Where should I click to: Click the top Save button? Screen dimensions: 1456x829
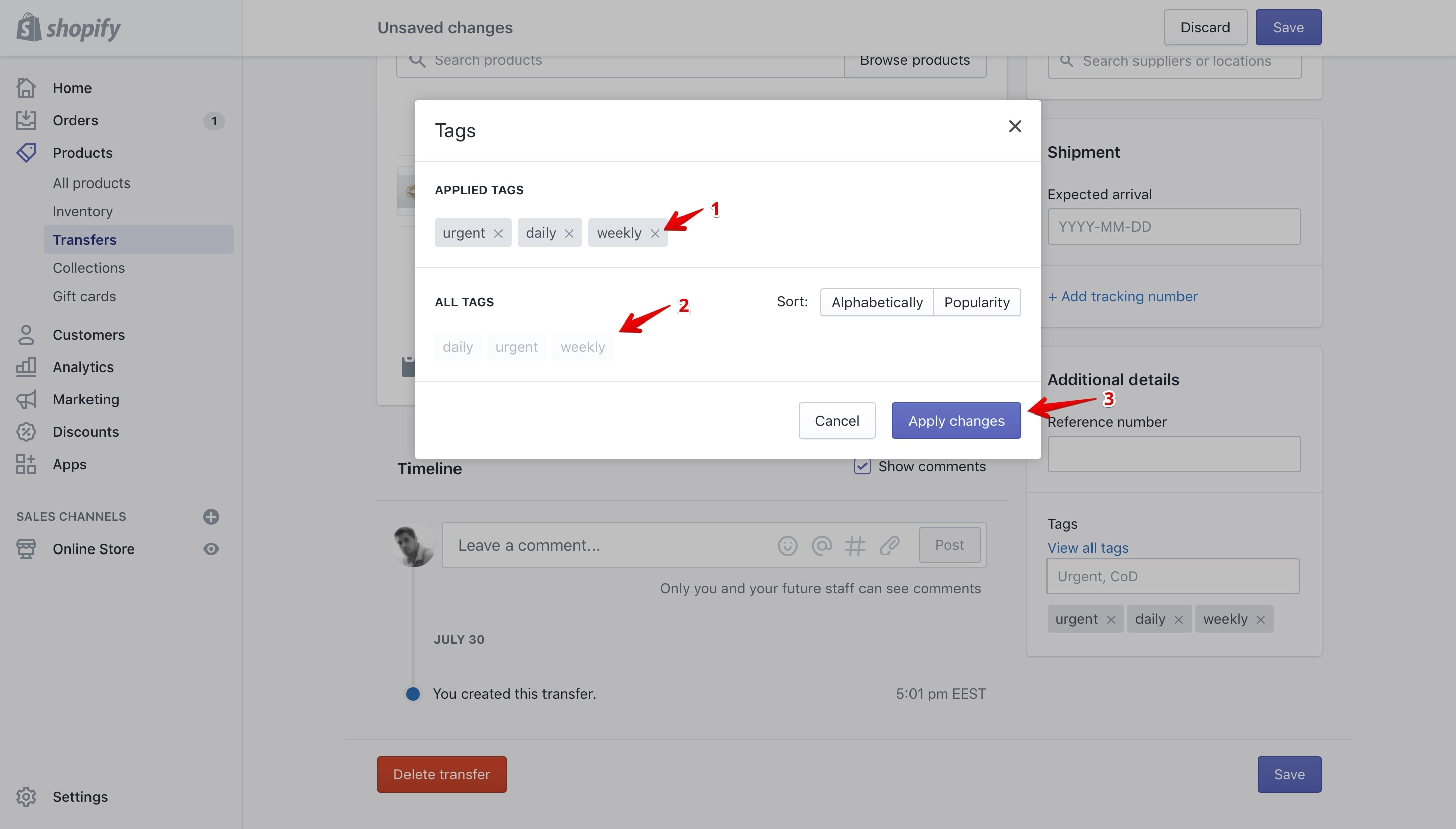(1289, 27)
